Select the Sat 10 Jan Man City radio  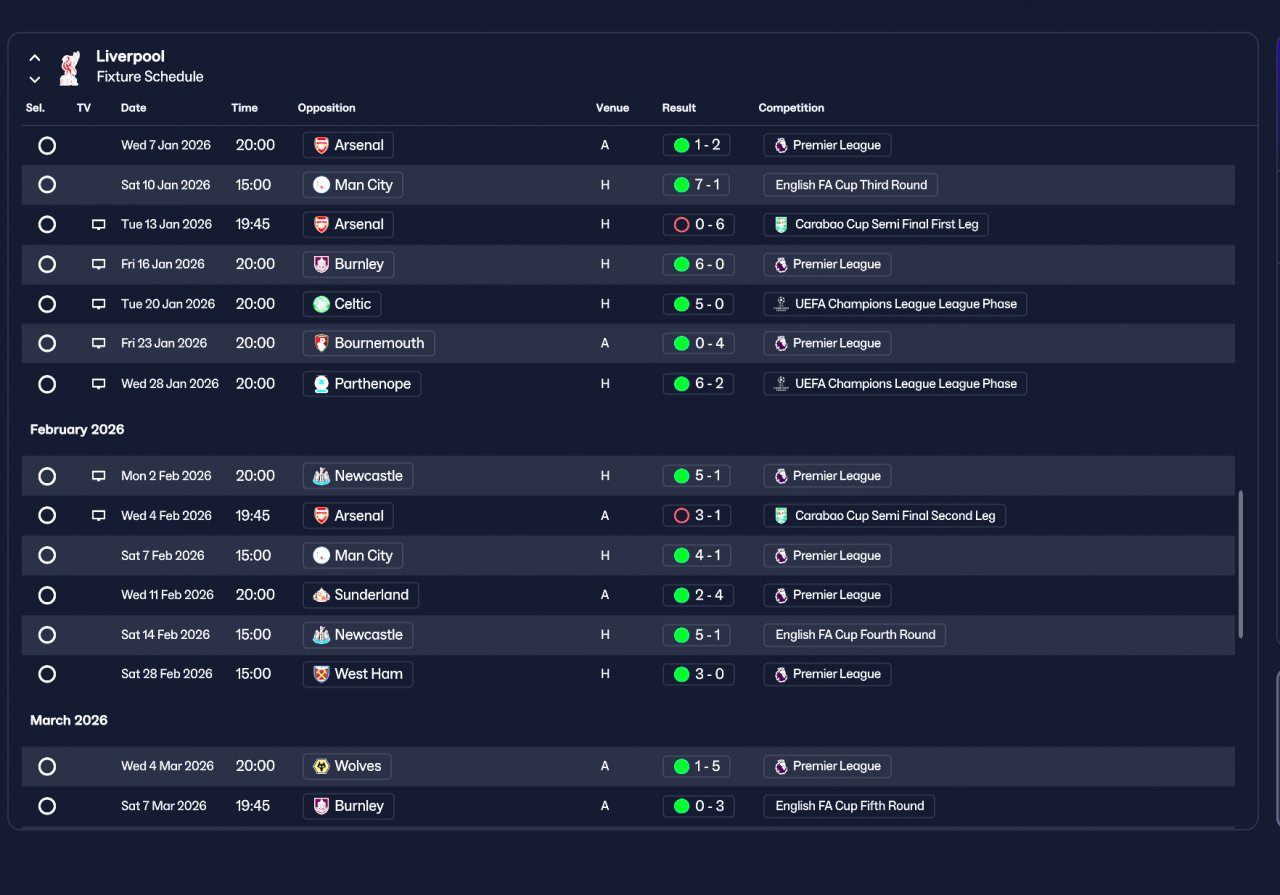click(47, 185)
